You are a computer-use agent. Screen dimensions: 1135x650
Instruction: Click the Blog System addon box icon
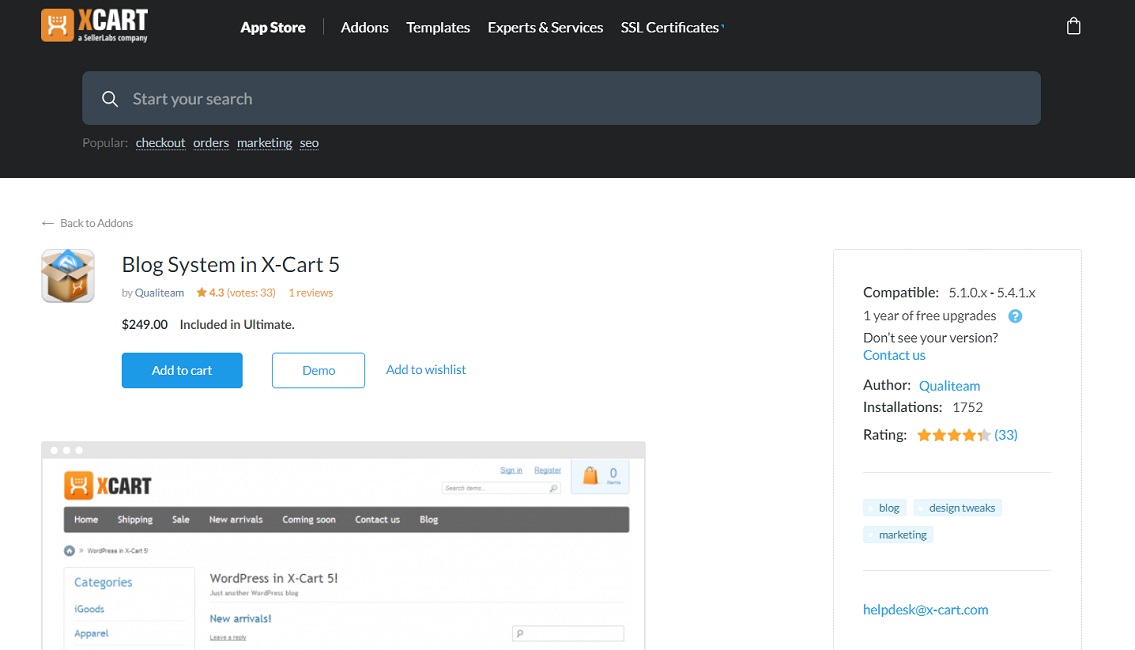pyautogui.click(x=67, y=275)
